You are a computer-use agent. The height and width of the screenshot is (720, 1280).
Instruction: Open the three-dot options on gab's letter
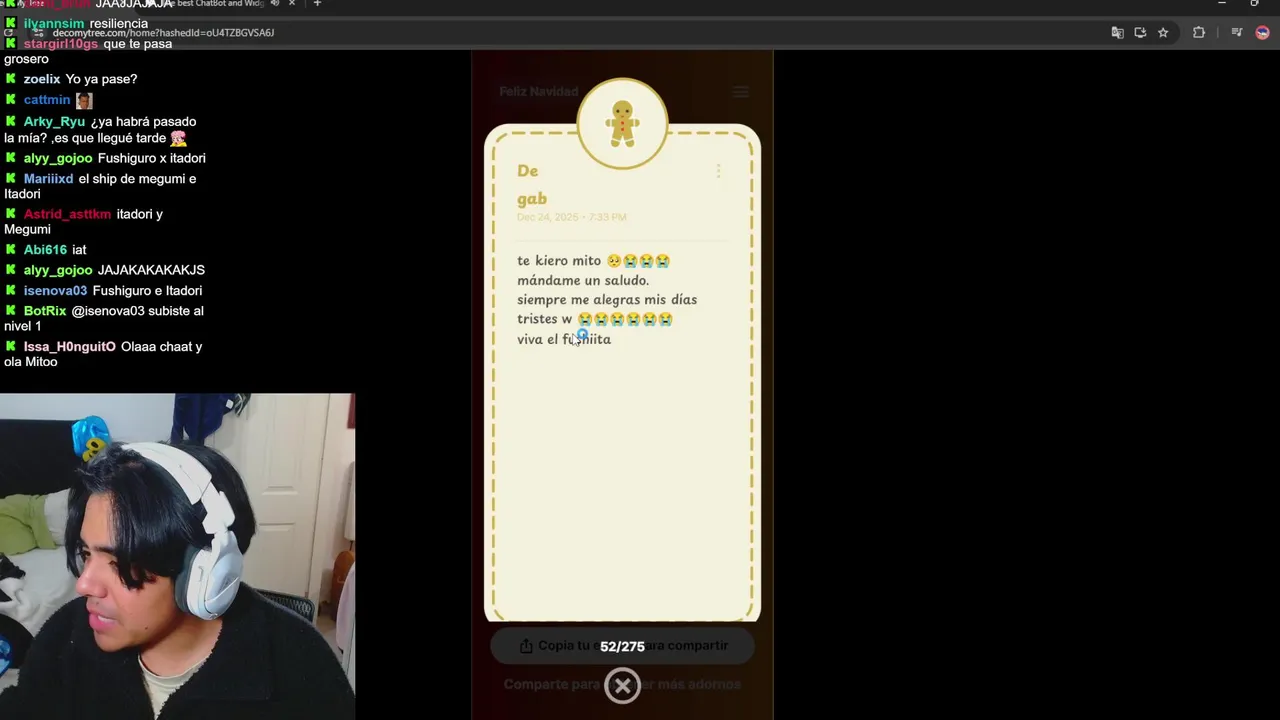[718, 171]
